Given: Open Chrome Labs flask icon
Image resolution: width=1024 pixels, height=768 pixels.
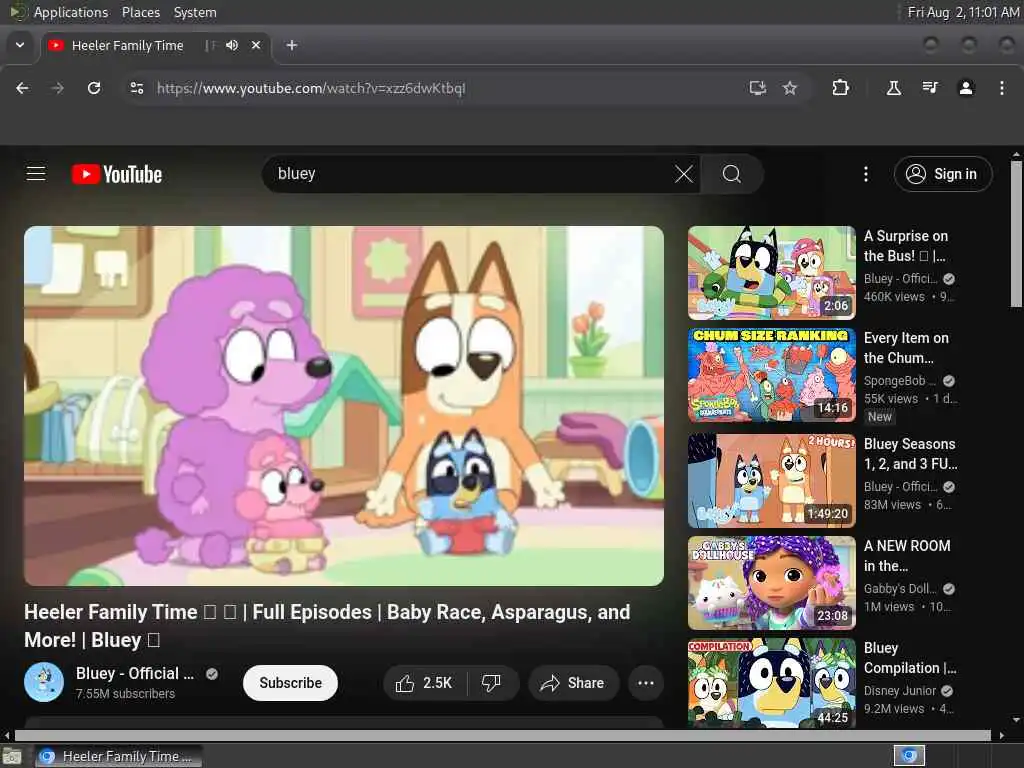Looking at the screenshot, I should tap(893, 88).
